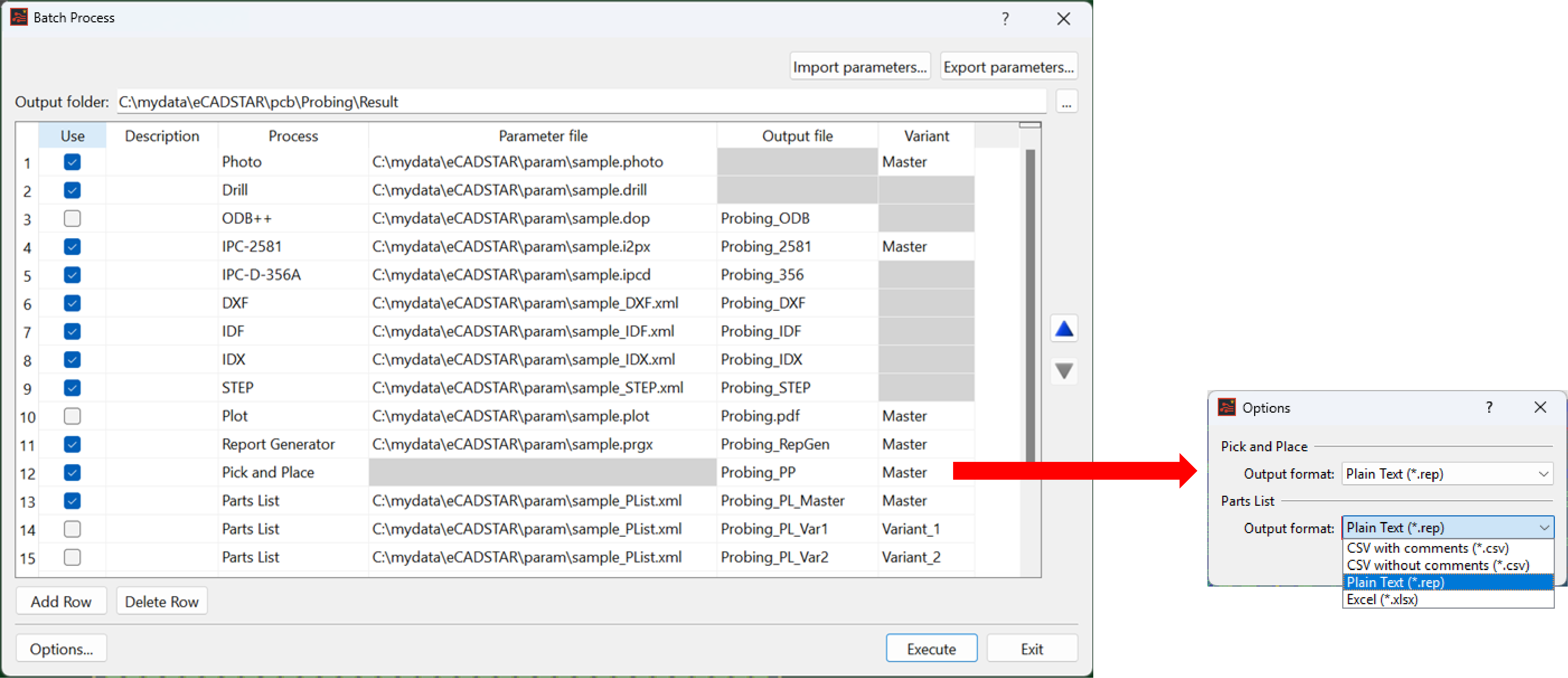Image resolution: width=1568 pixels, height=678 pixels.
Task: Click Delete Row button
Action: click(x=162, y=601)
